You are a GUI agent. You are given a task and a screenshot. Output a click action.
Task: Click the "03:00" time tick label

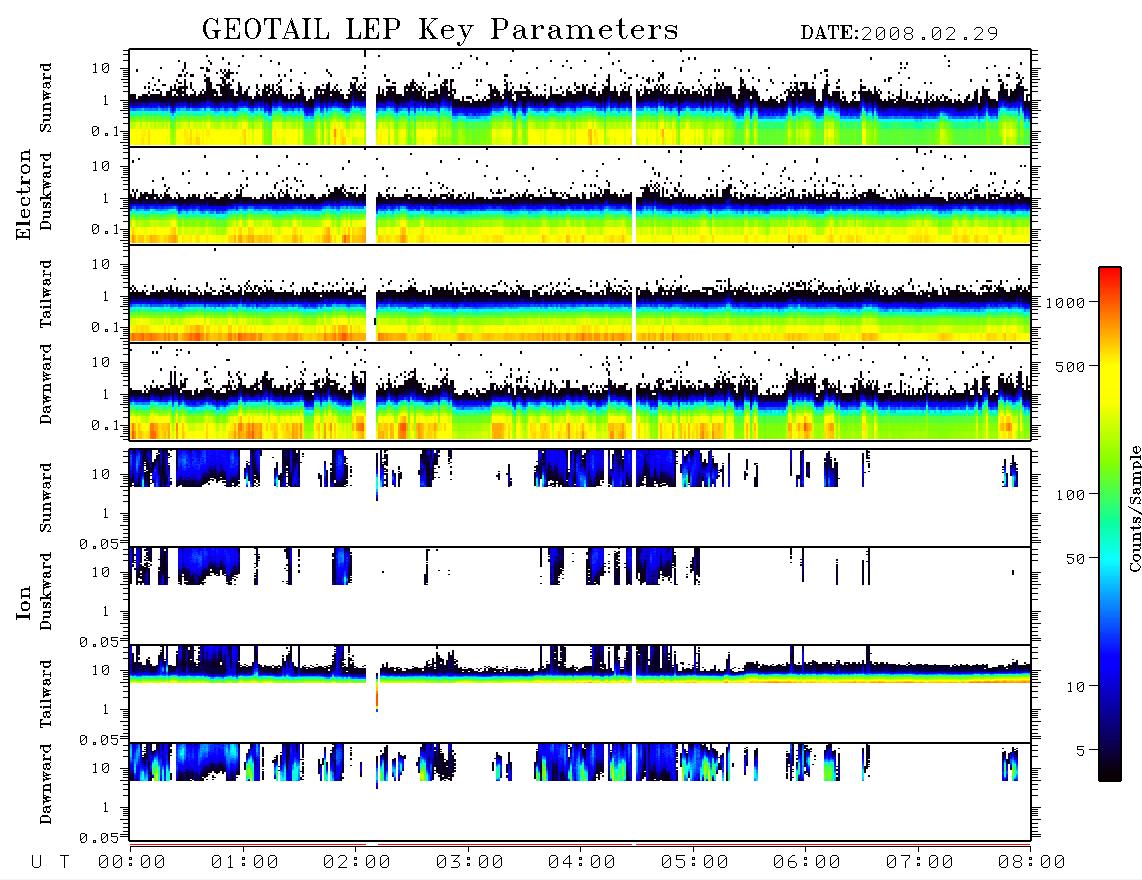470,863
